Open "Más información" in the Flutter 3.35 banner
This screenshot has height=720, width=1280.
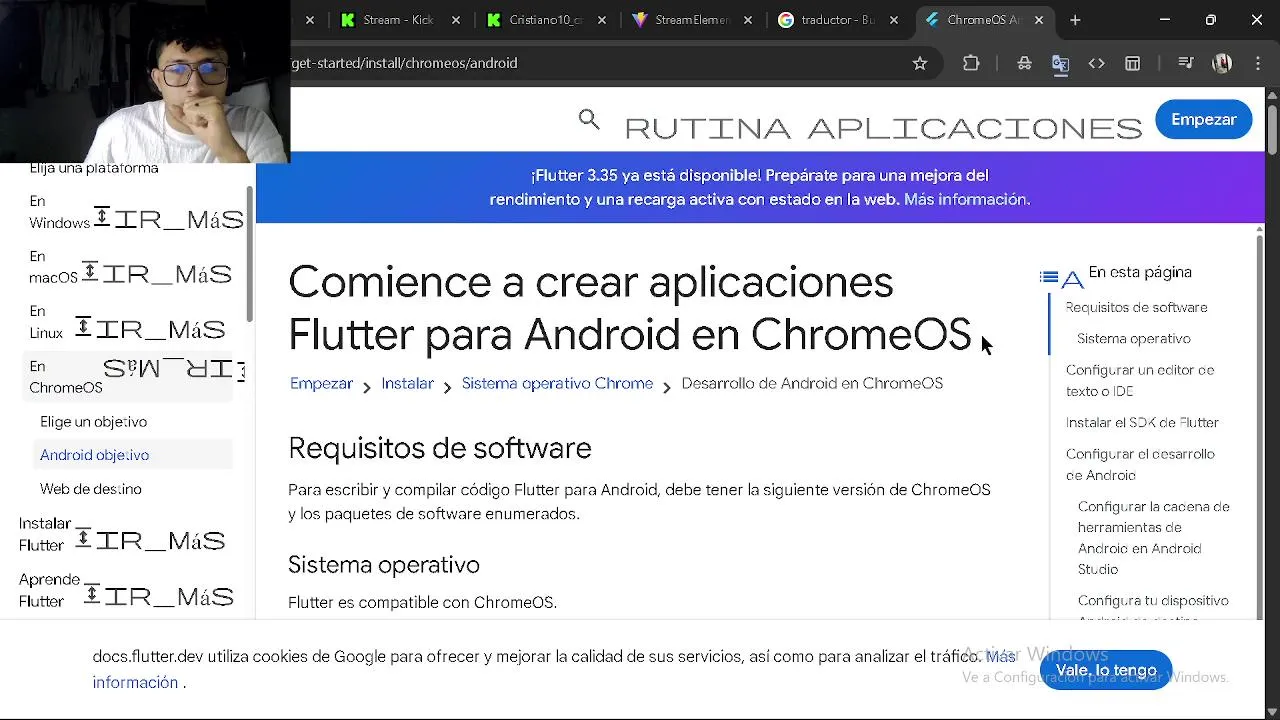(965, 199)
